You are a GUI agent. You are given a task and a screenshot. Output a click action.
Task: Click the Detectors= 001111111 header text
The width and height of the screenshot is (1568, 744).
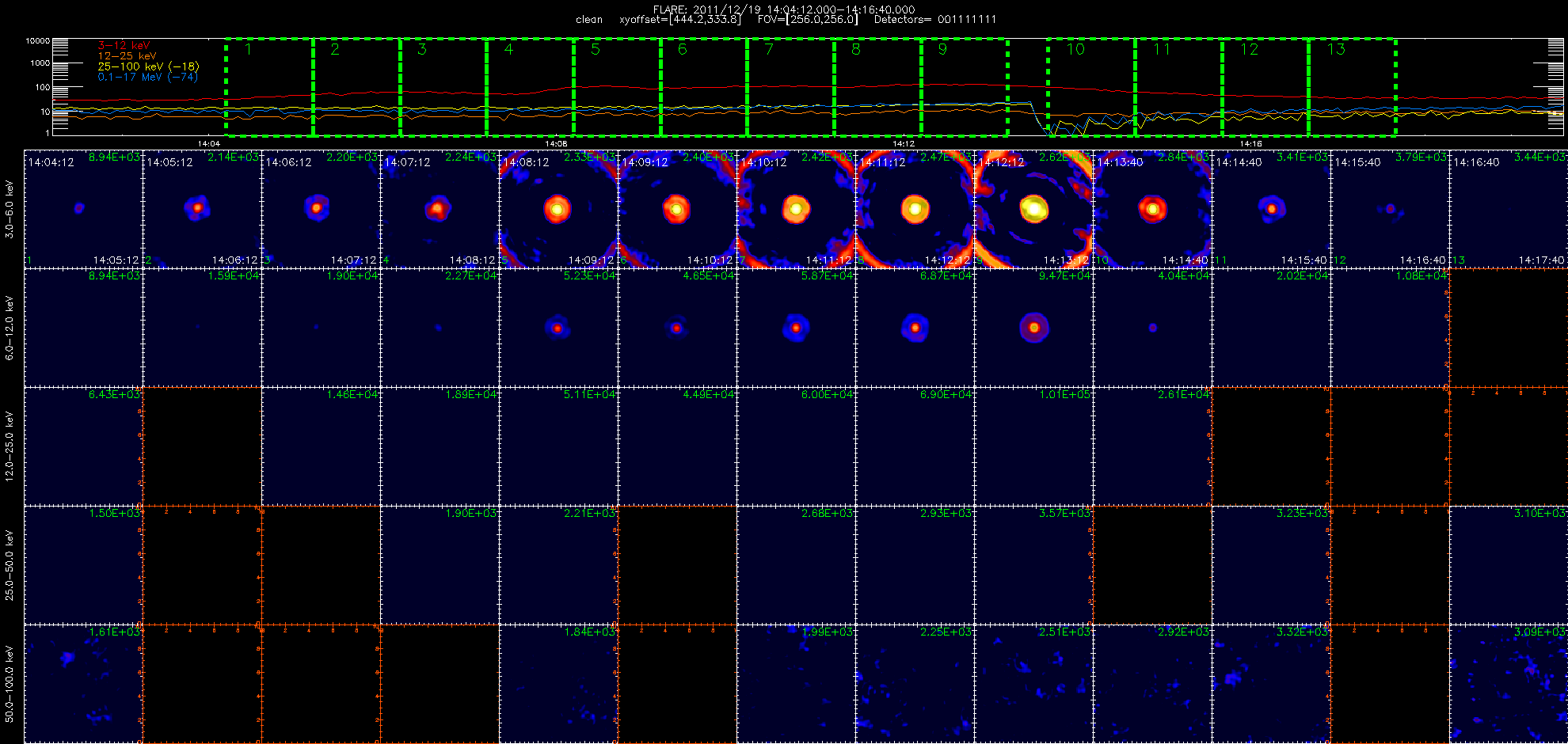pos(935,20)
